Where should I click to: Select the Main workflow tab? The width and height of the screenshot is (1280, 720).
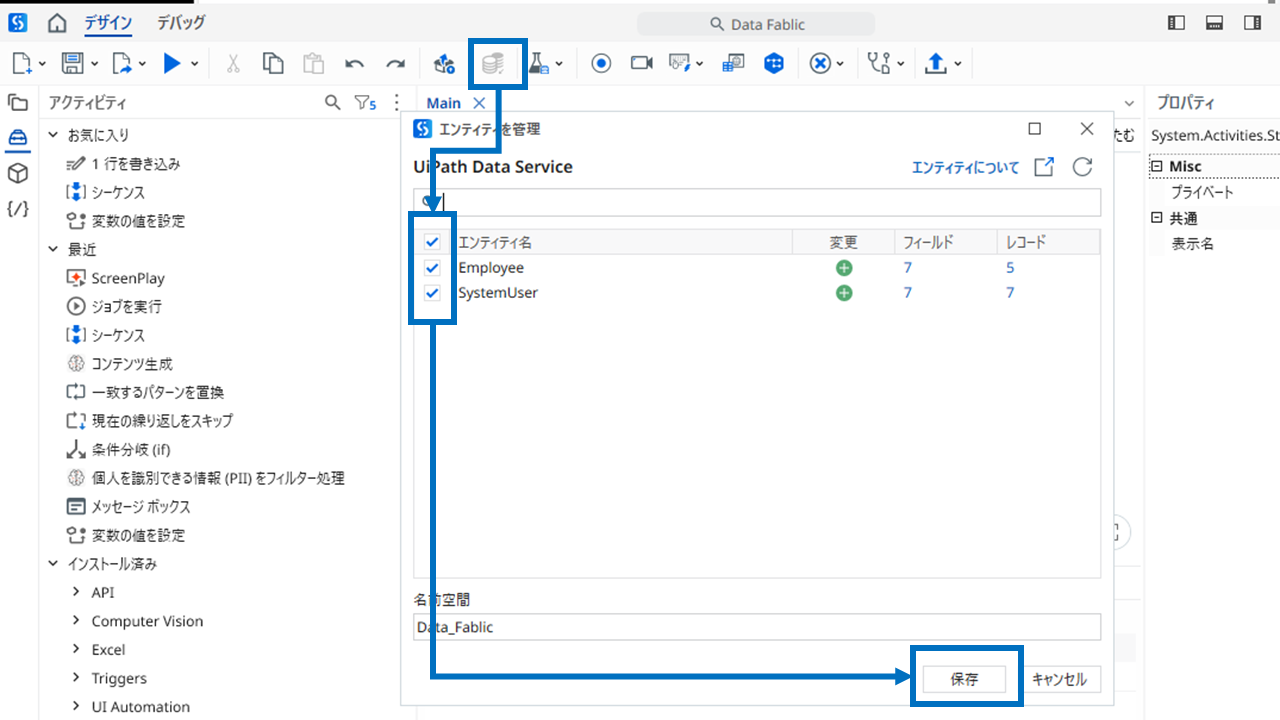tap(444, 103)
